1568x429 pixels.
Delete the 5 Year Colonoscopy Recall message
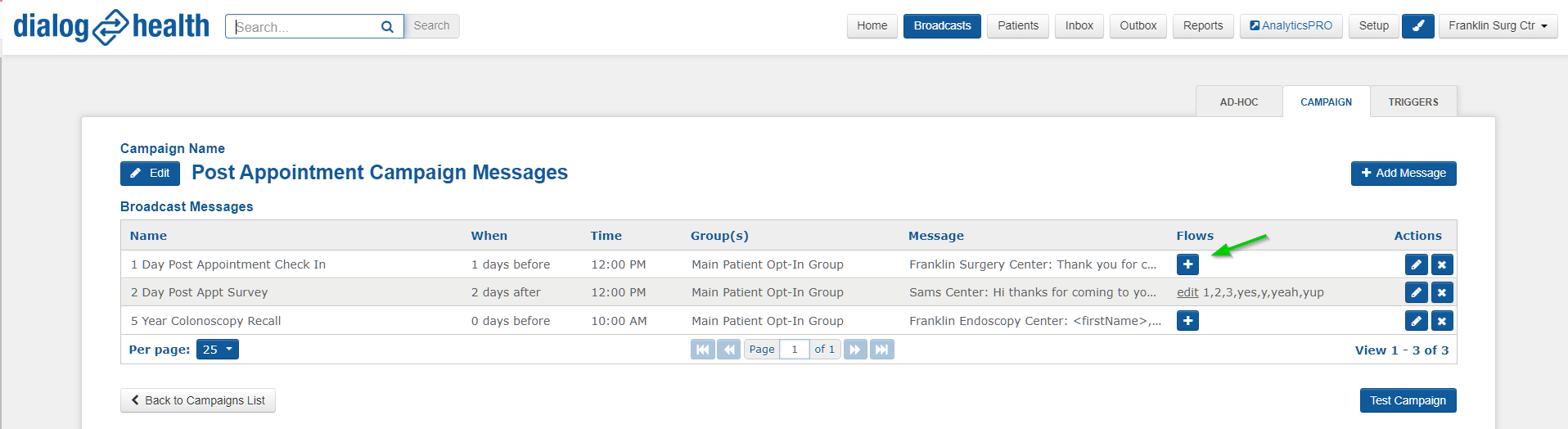pyautogui.click(x=1442, y=321)
